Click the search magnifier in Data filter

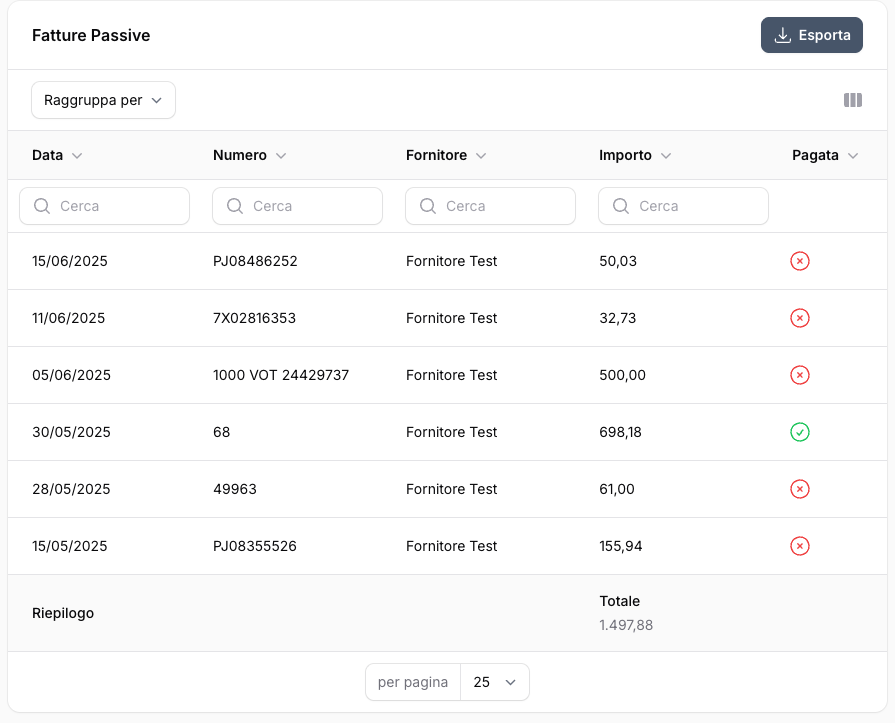tap(42, 206)
